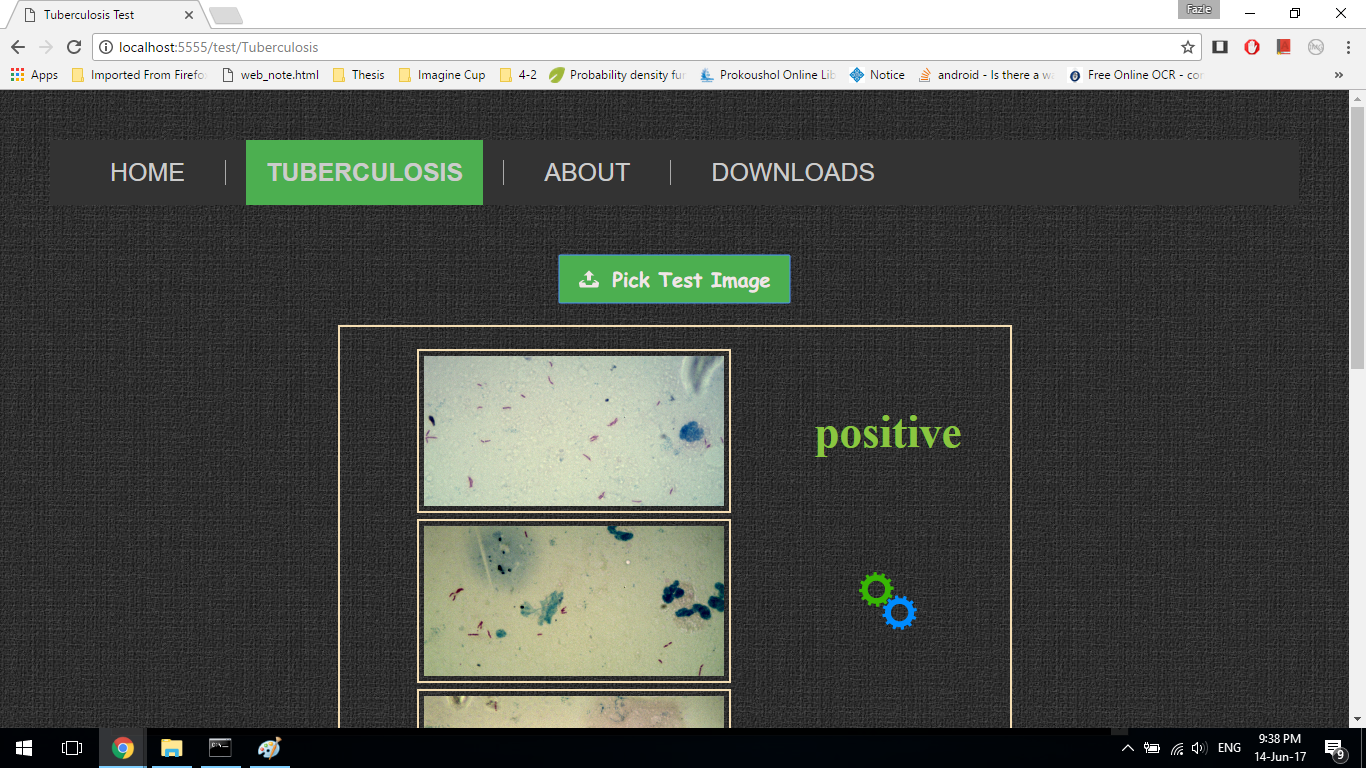Reload the page with the refresh icon
This screenshot has height=768, width=1366.
(73, 47)
